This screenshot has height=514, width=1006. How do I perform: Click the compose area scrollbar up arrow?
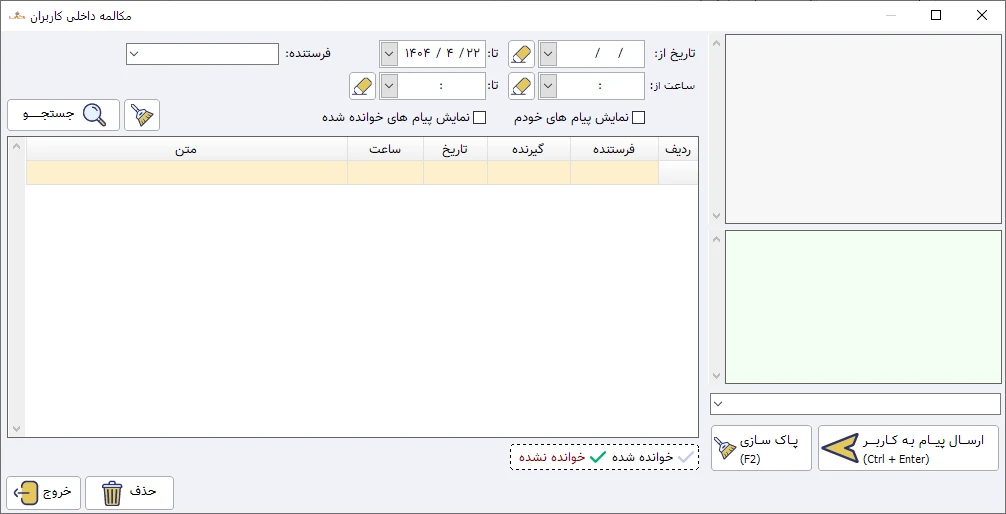coord(717,239)
